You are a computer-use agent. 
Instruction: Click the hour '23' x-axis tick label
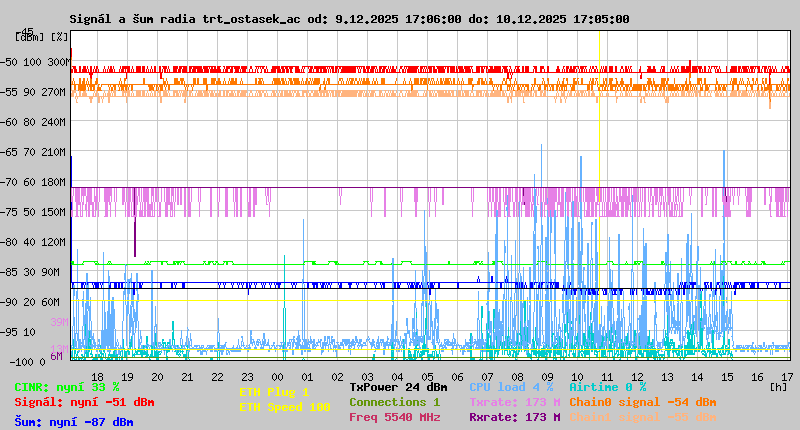pos(247,377)
